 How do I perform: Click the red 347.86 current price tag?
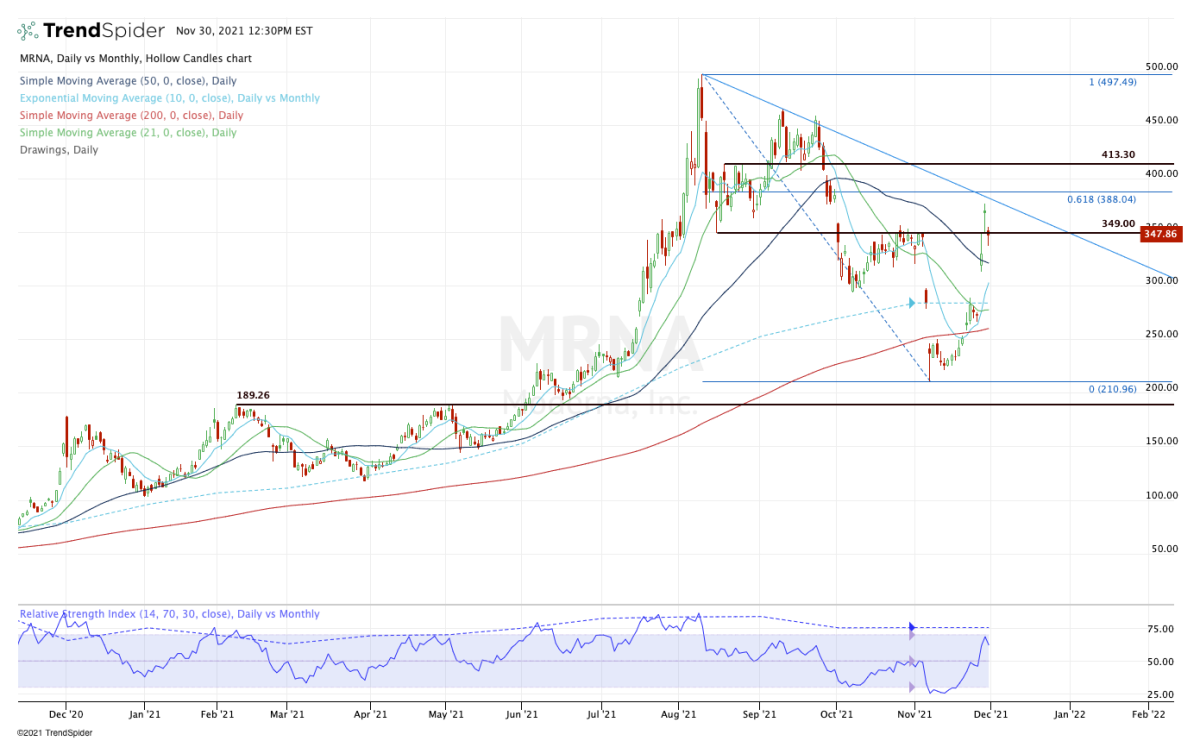tap(1161, 234)
